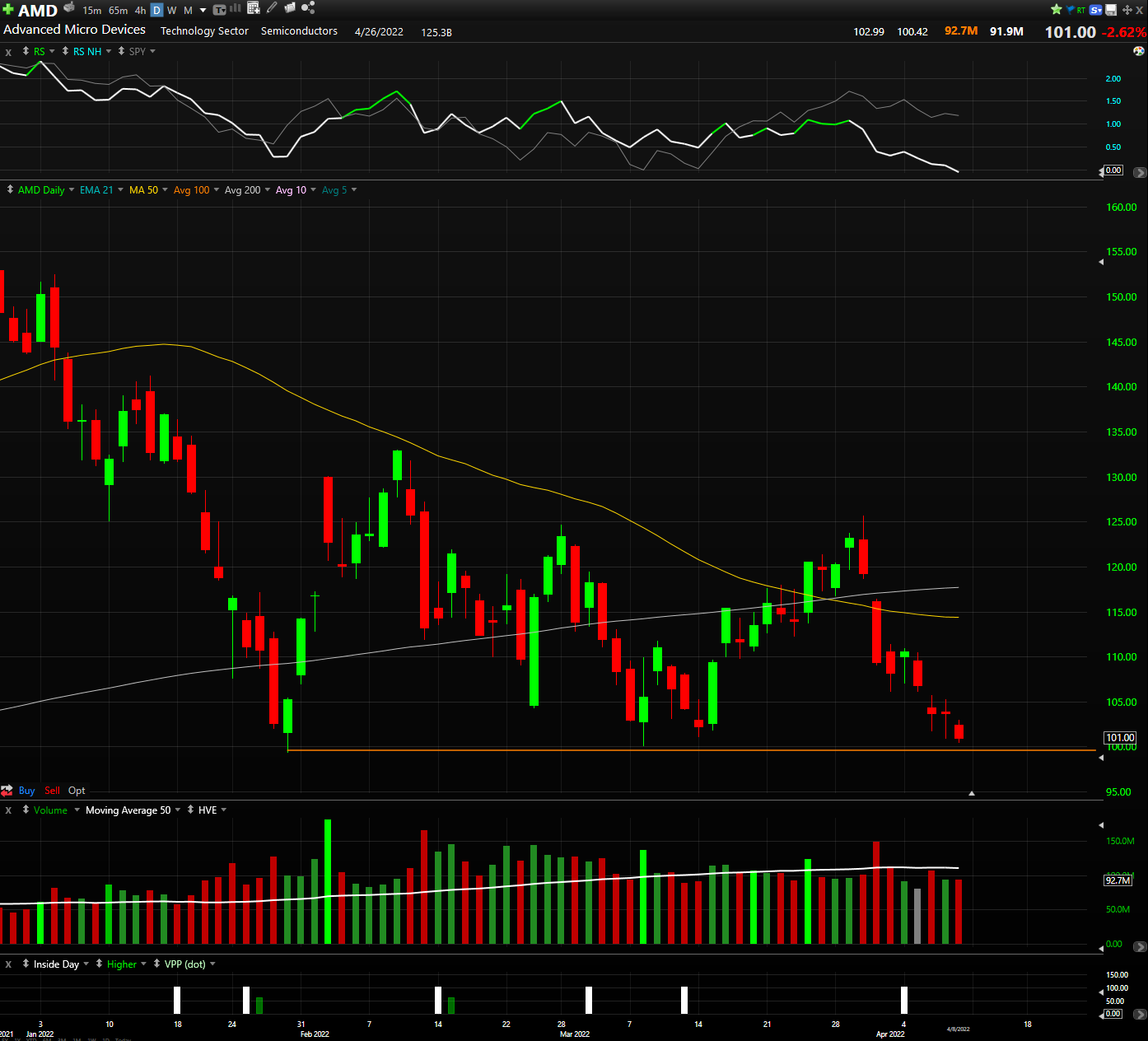This screenshot has width=1148, height=1041.
Task: Click the reorder arrows beside RS NH
Action: pos(66,51)
